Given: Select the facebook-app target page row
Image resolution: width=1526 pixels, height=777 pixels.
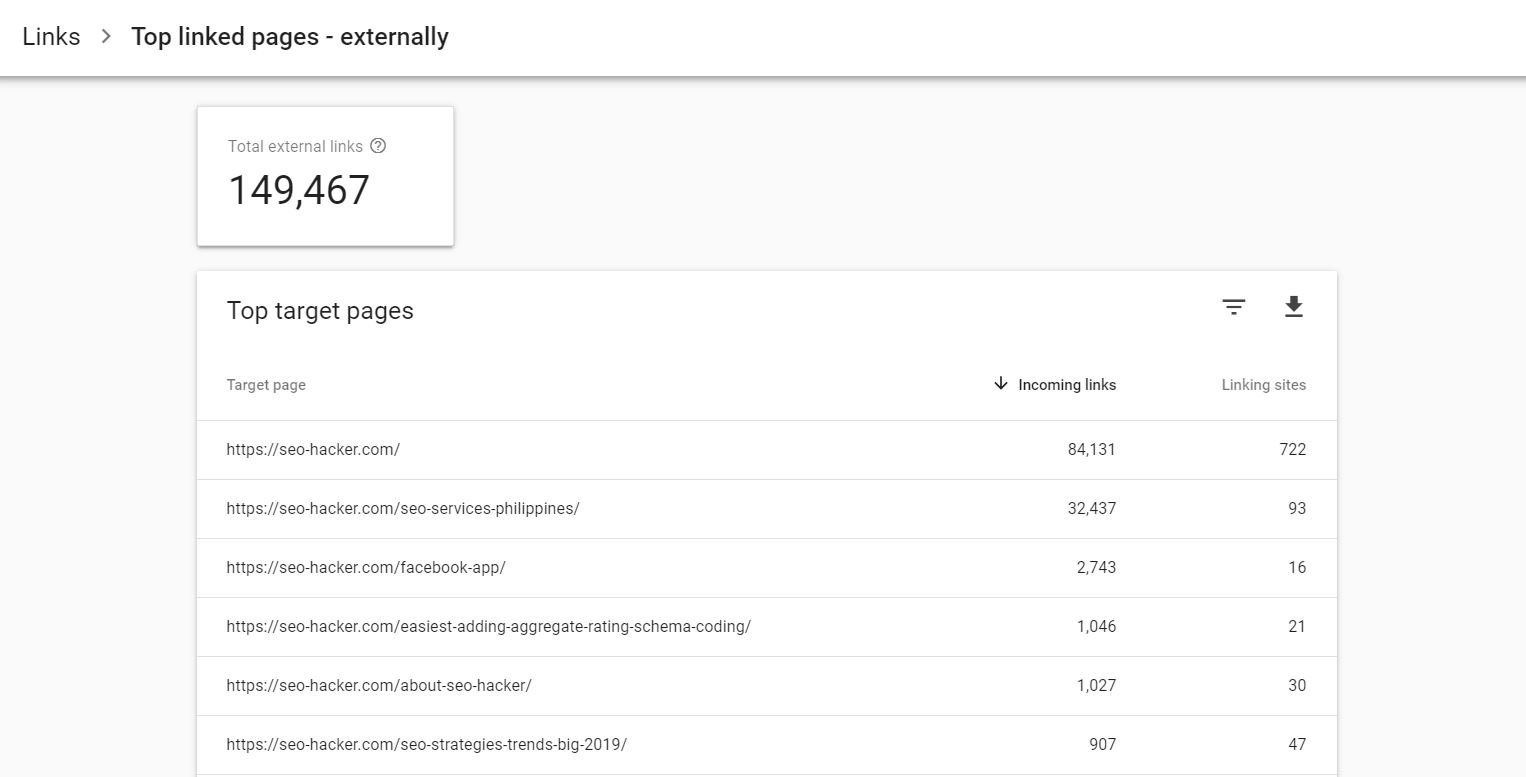Looking at the screenshot, I should point(366,568).
